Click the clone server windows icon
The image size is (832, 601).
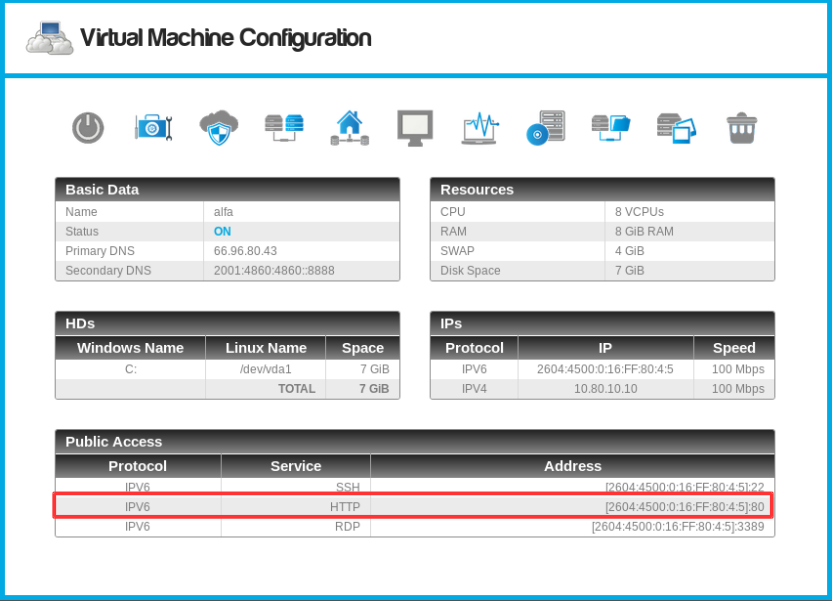coord(676,128)
